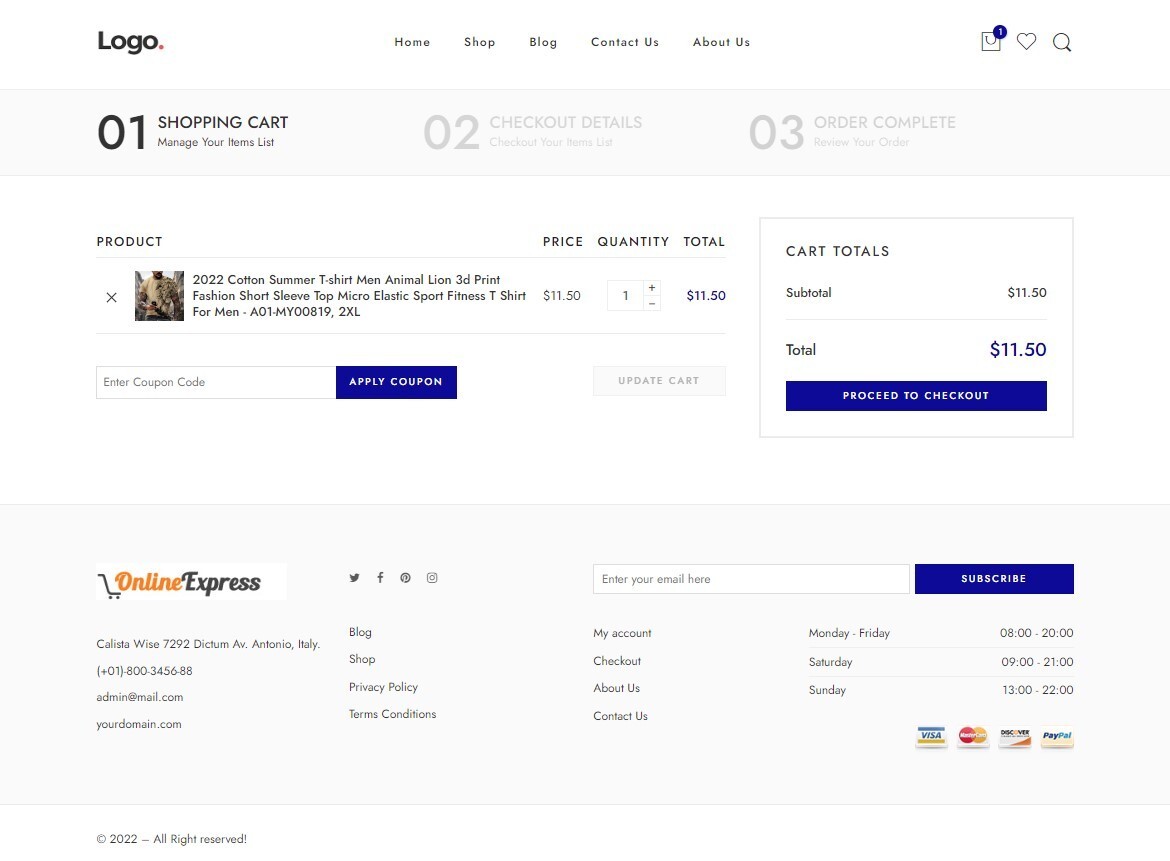Open About Us in the top navigation
This screenshot has height=861, width=1170.
721,42
